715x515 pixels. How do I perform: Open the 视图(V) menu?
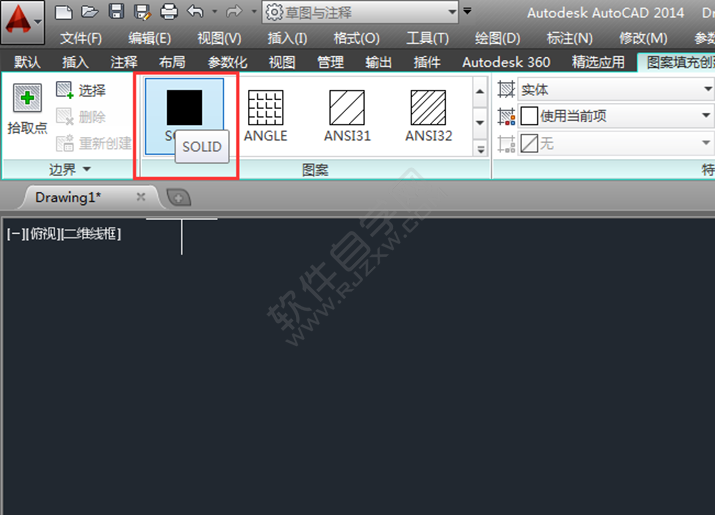click(219, 38)
